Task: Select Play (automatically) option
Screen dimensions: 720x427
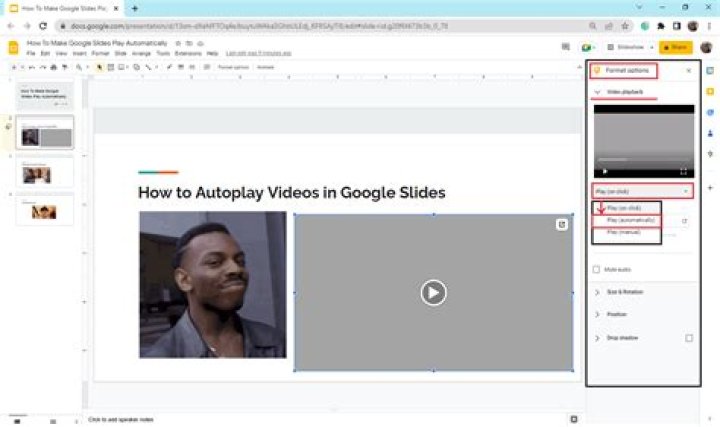Action: point(627,220)
